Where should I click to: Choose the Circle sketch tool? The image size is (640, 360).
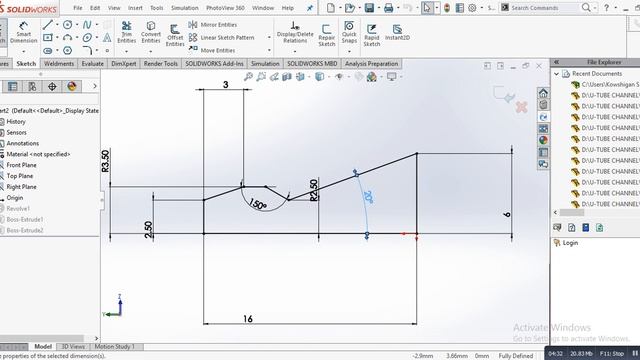point(67,25)
